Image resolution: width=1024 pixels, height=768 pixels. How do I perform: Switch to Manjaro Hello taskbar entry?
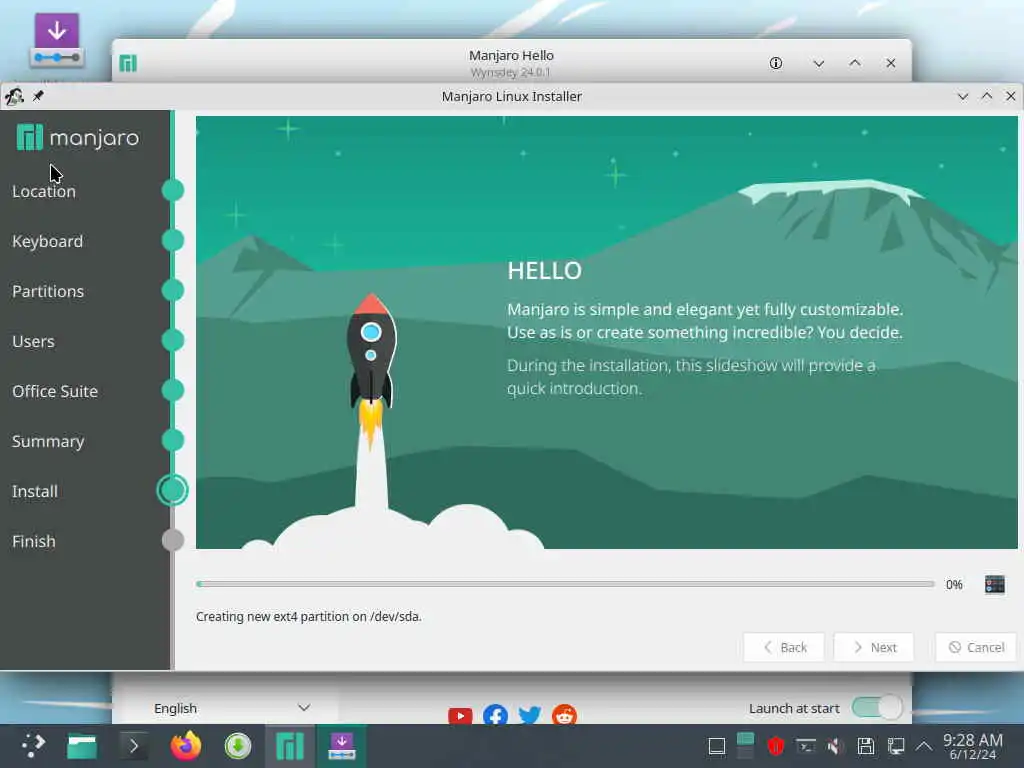click(290, 746)
